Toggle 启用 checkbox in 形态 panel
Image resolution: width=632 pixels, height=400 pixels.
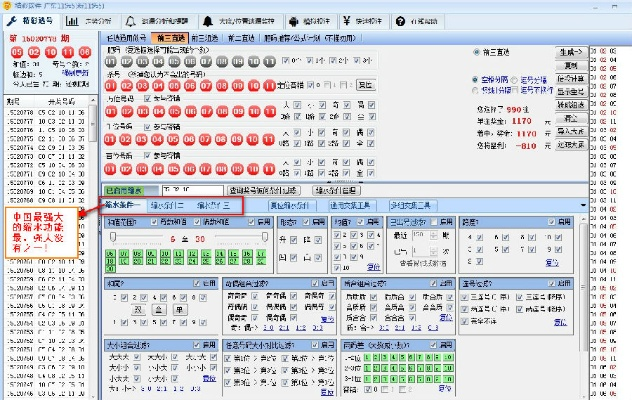pyautogui.click(x=306, y=222)
